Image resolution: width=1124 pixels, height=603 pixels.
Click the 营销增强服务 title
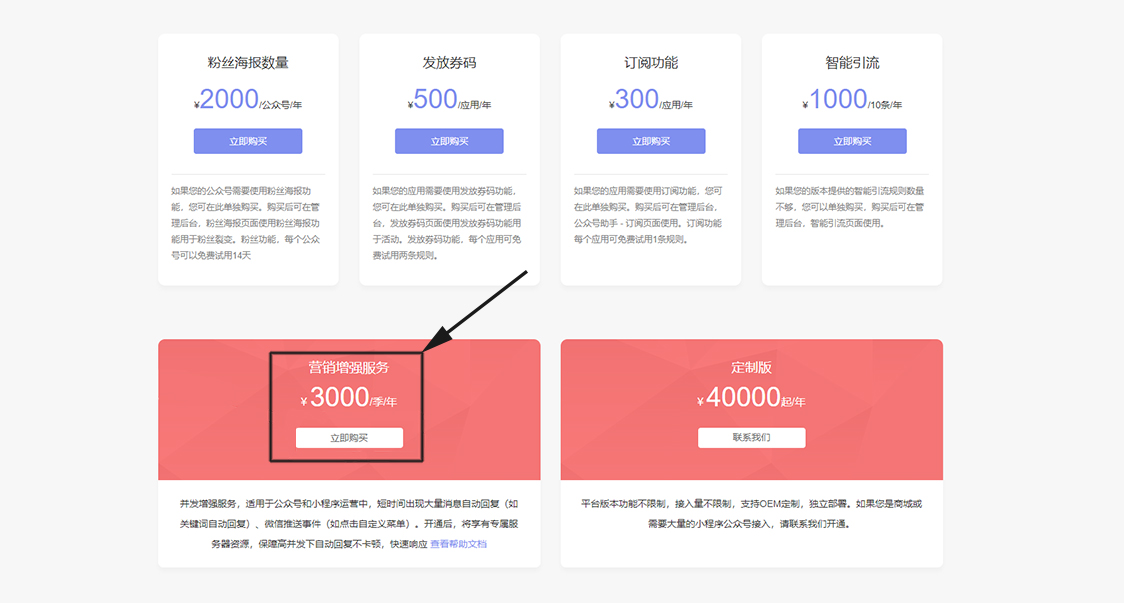coord(349,367)
